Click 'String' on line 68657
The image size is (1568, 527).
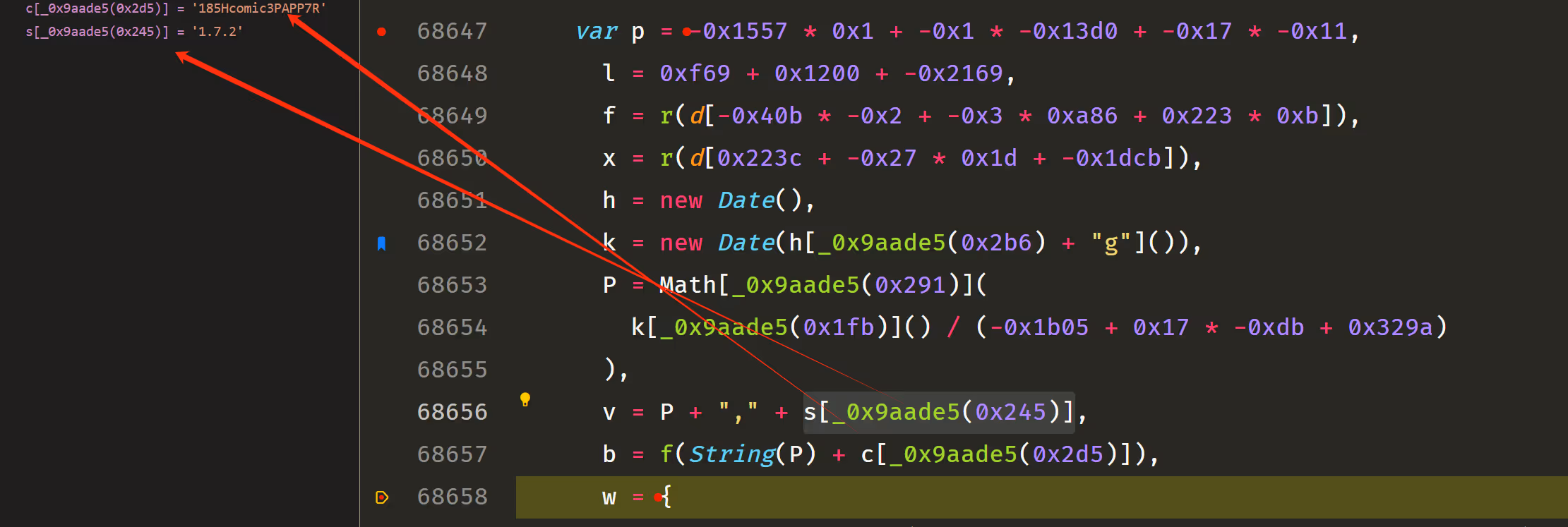point(732,454)
